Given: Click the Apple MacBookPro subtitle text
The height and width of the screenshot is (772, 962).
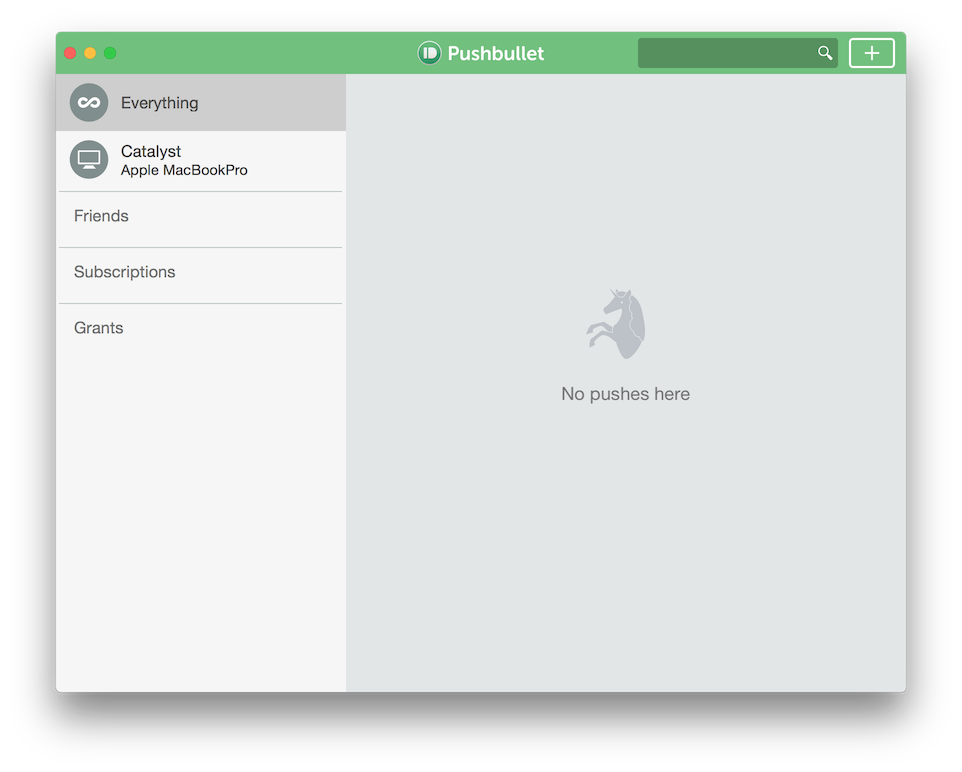Looking at the screenshot, I should 184,170.
